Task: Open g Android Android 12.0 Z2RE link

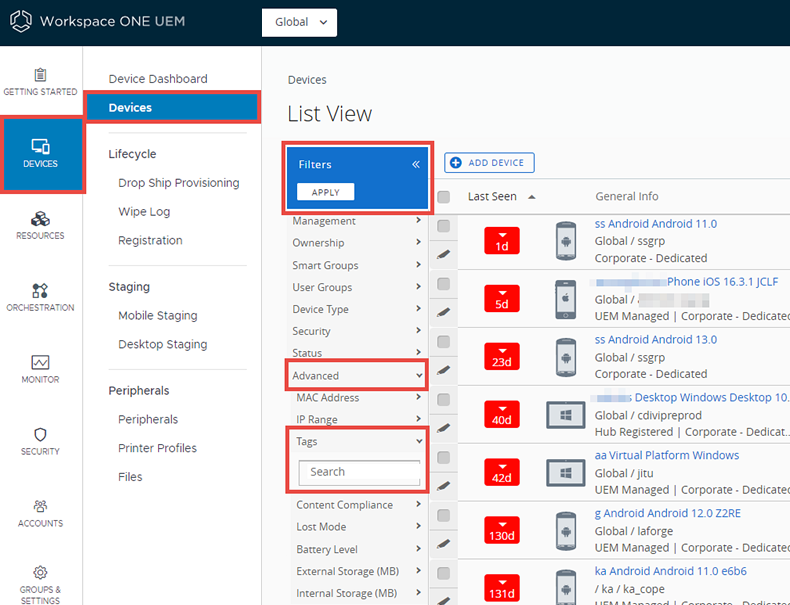Action: coord(668,513)
